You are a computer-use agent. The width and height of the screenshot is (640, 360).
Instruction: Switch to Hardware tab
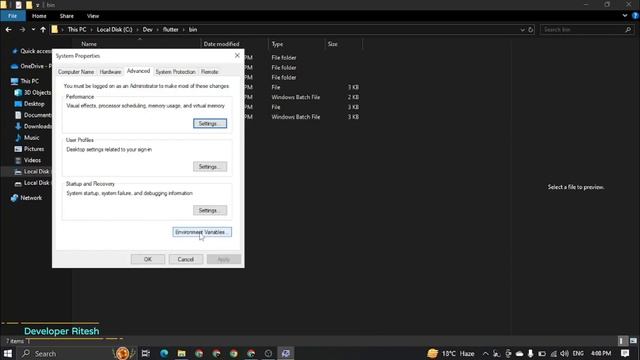[x=110, y=72]
